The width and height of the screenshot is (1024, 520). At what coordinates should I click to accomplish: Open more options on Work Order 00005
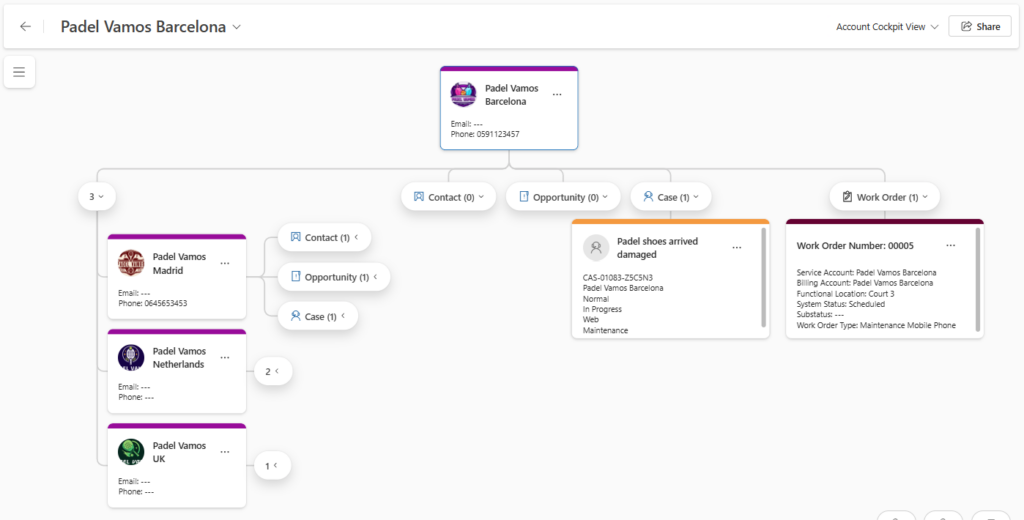pyautogui.click(x=951, y=245)
